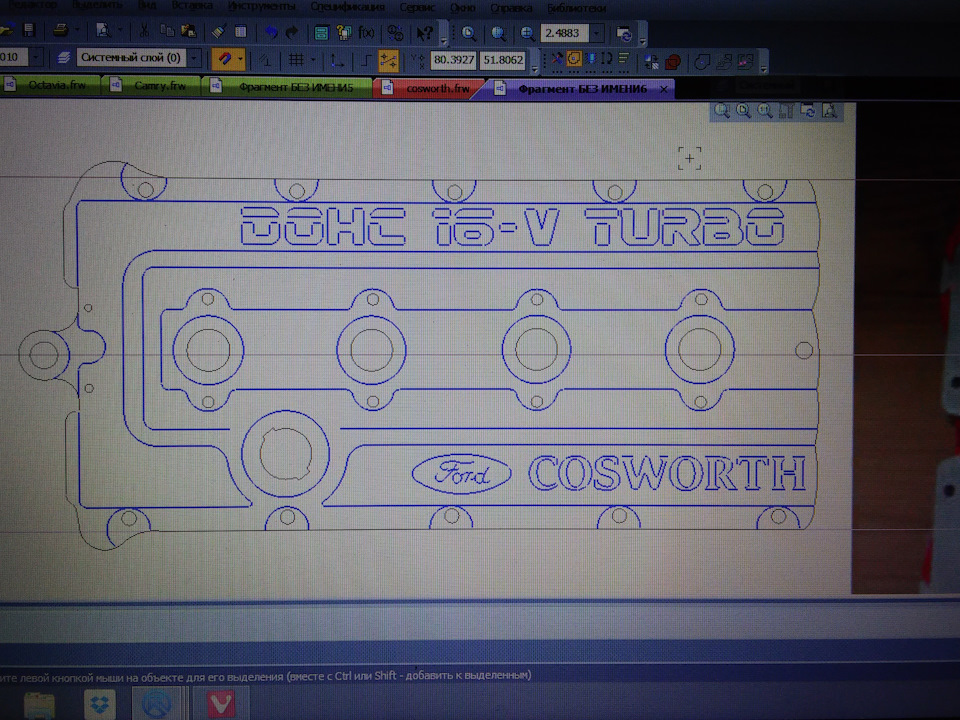The width and height of the screenshot is (960, 720).
Task: Paste from clipboard icon
Action: pyautogui.click(x=189, y=31)
